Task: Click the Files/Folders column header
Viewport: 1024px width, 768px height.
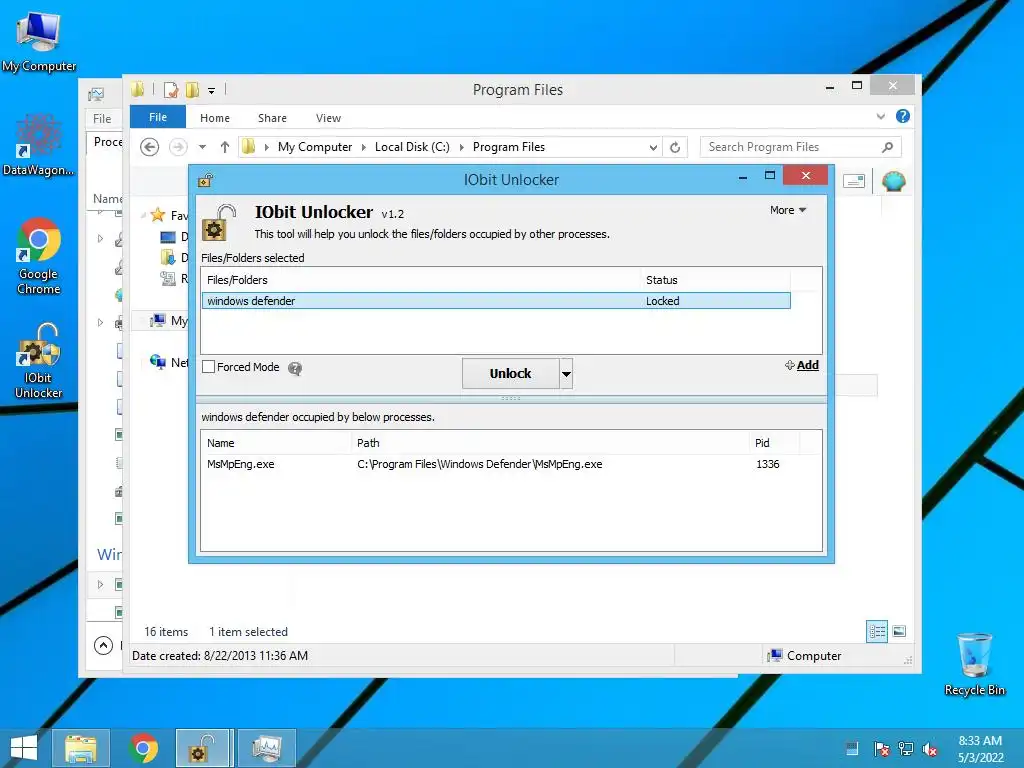Action: coord(421,280)
